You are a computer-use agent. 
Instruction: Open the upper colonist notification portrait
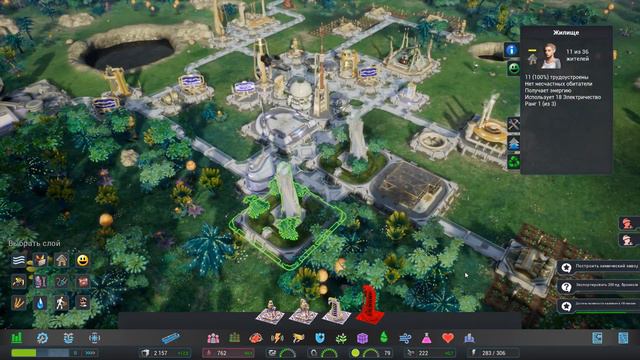(628, 223)
